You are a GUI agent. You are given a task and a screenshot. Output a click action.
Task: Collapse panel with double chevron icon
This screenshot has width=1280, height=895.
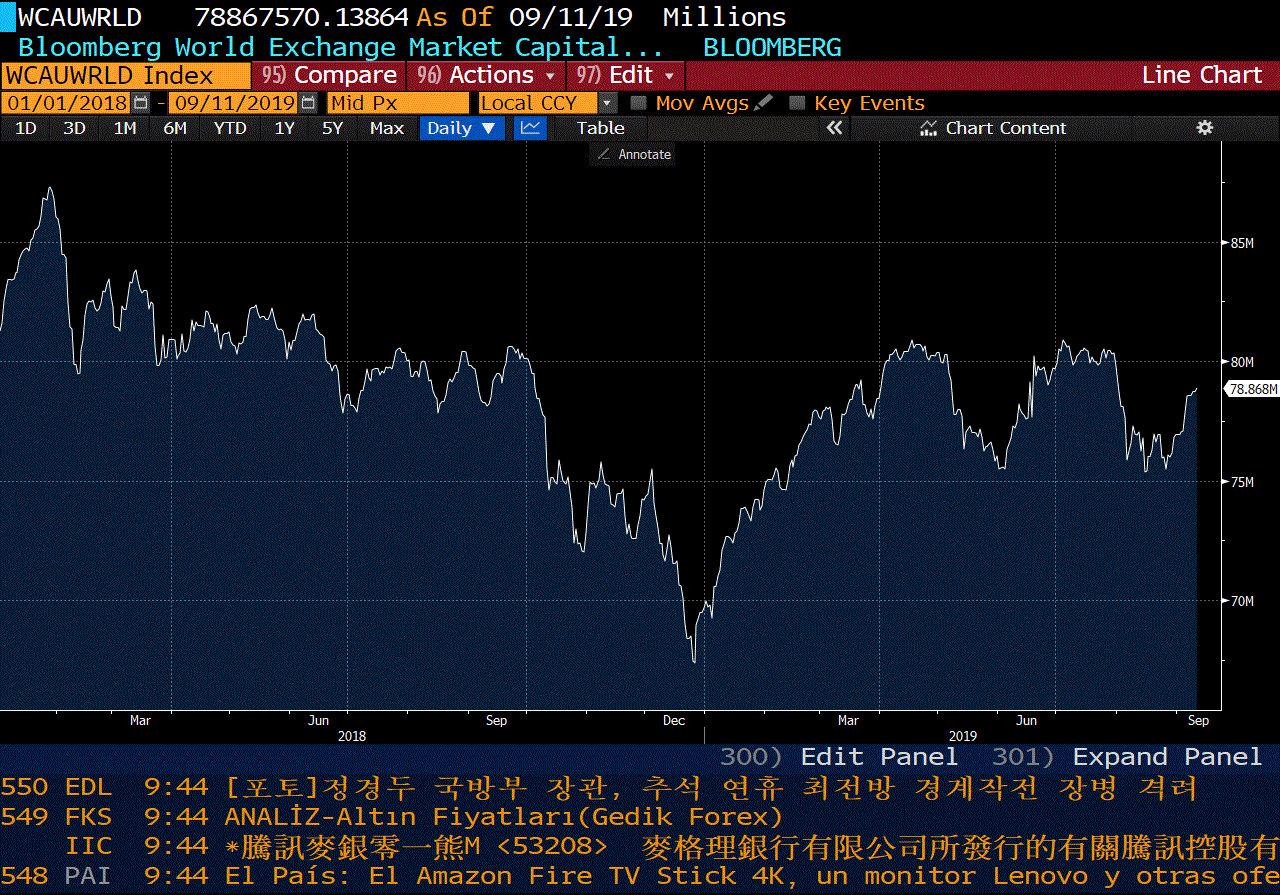pos(835,128)
